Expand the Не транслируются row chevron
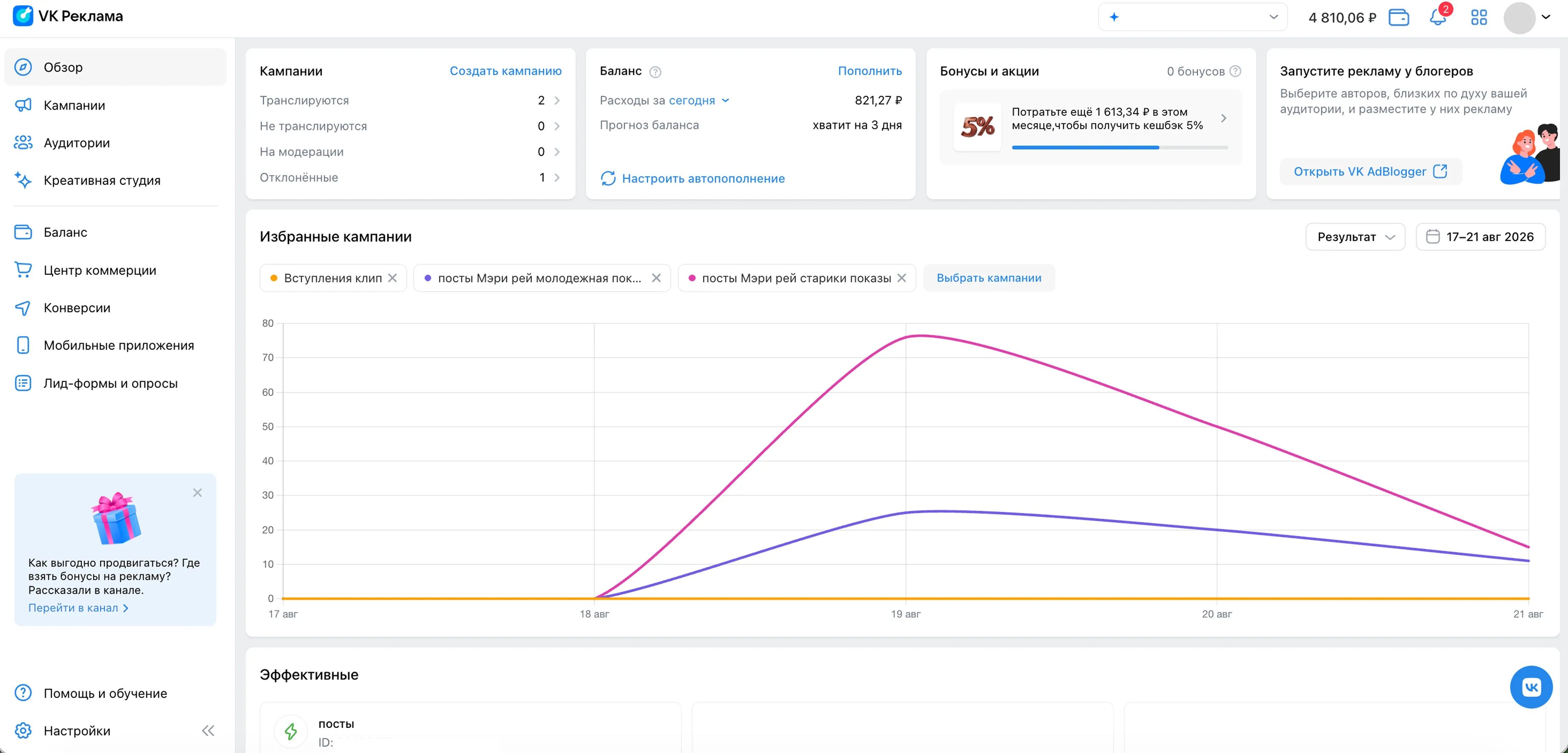1568x753 pixels. pos(557,126)
